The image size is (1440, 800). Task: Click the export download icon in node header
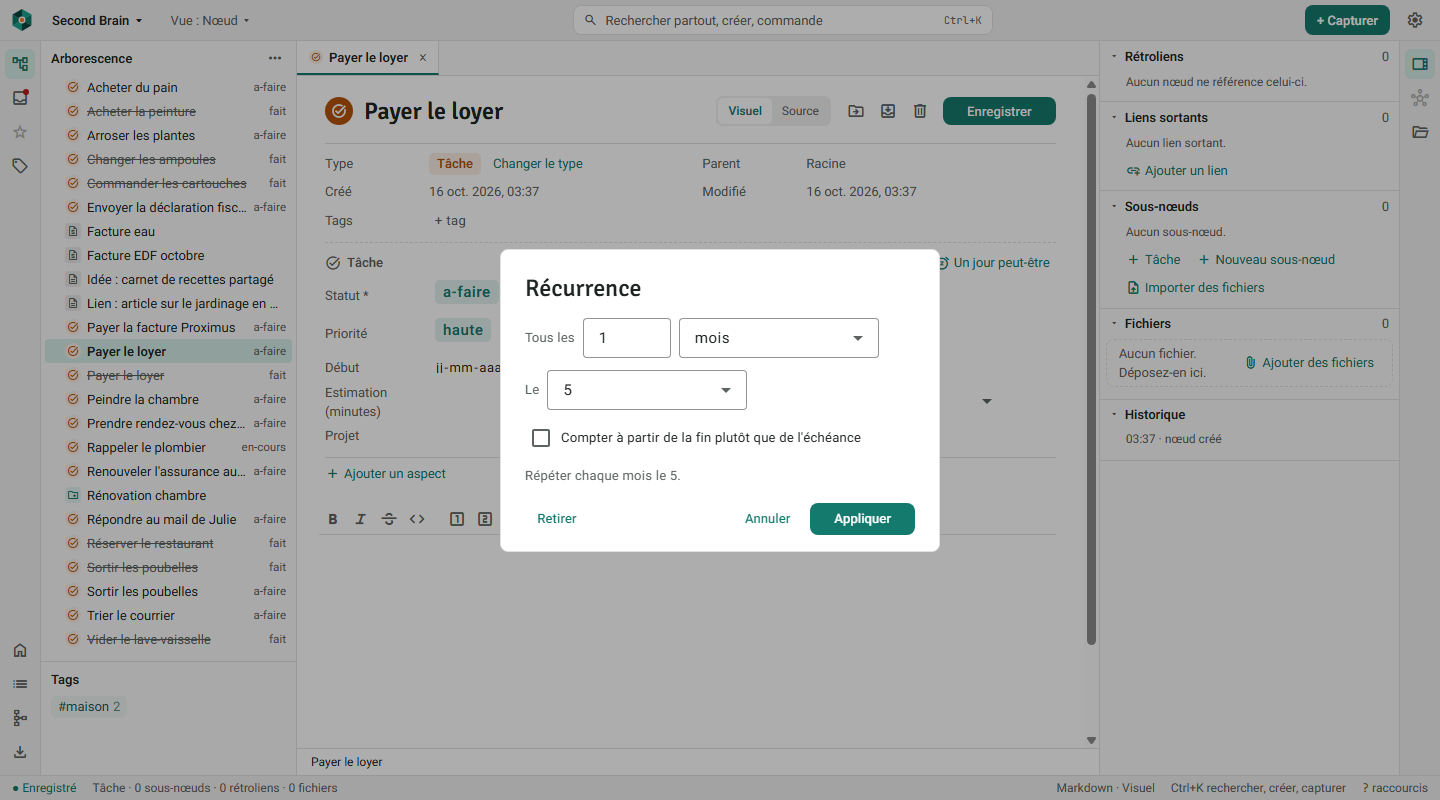coord(888,111)
